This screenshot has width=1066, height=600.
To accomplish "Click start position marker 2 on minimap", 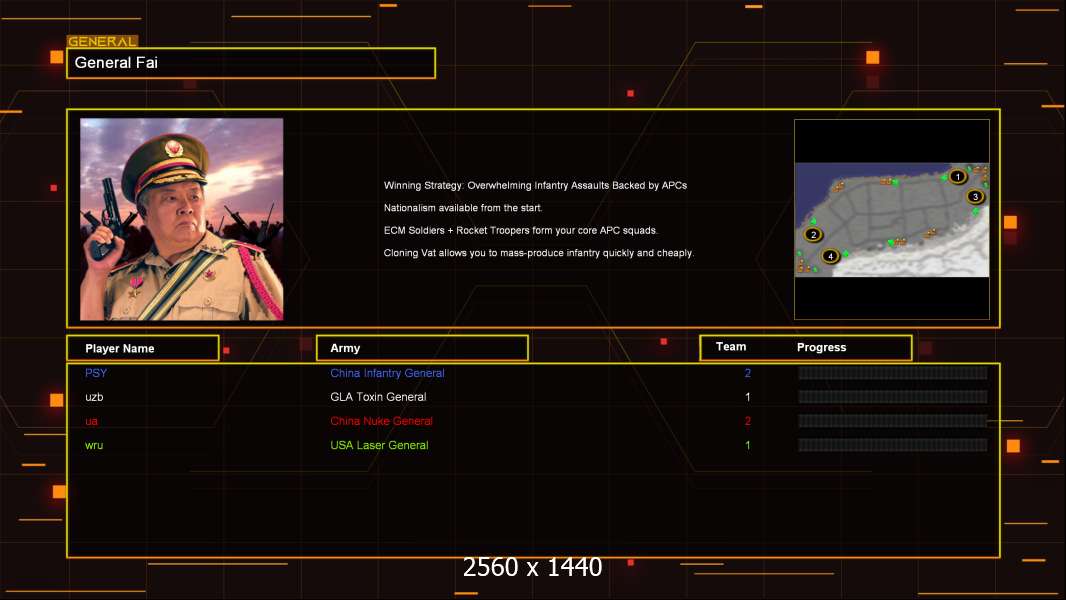I will pos(813,234).
